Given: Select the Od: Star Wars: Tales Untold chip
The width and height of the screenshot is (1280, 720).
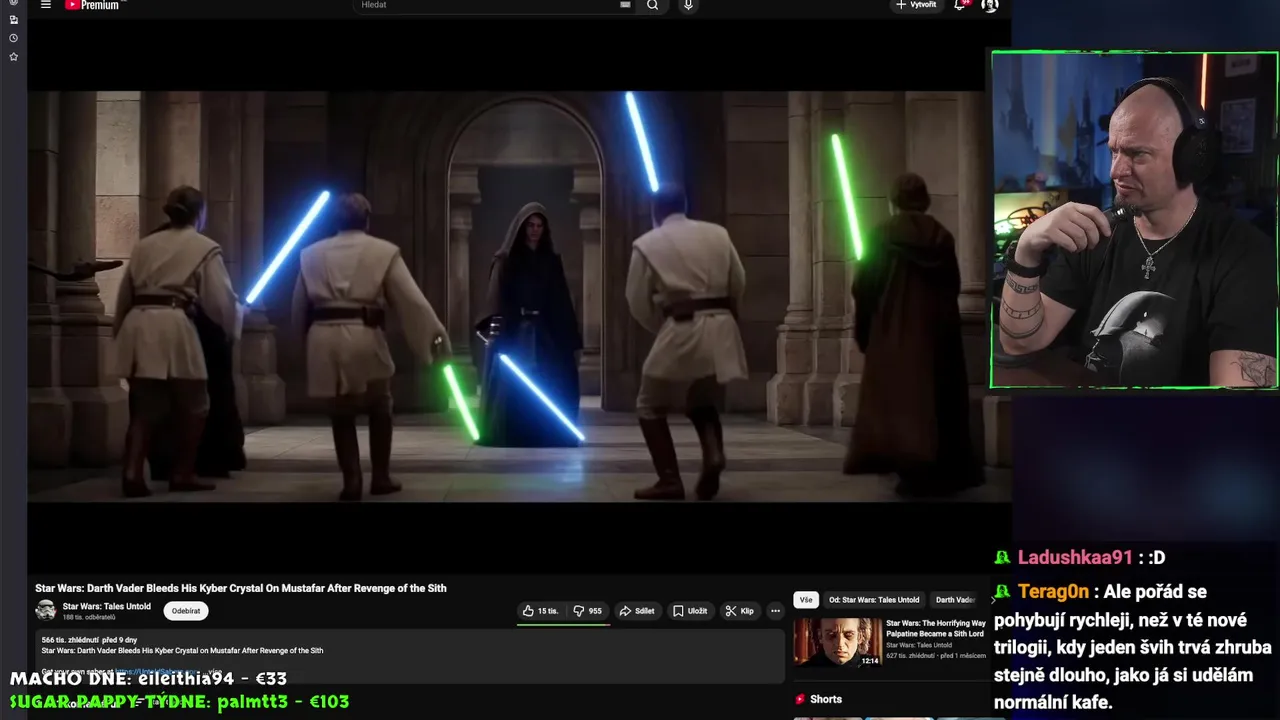Looking at the screenshot, I should pos(874,600).
